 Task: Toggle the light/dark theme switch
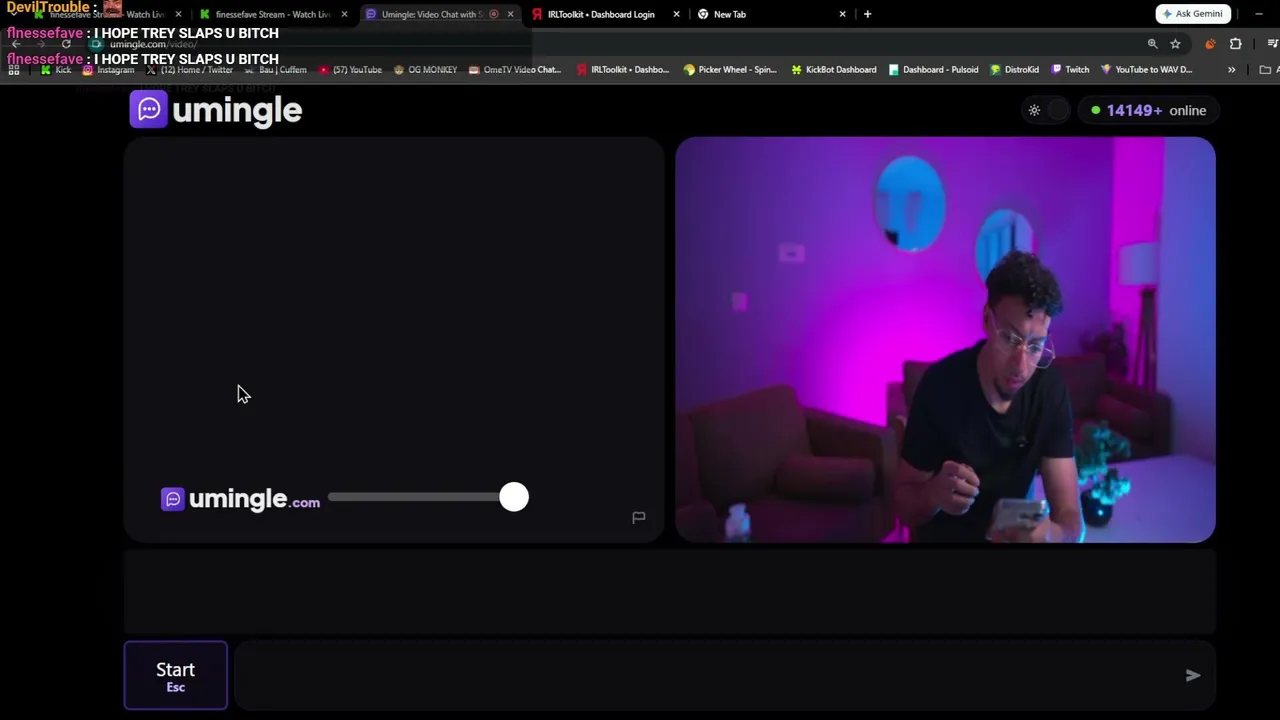tap(1046, 110)
